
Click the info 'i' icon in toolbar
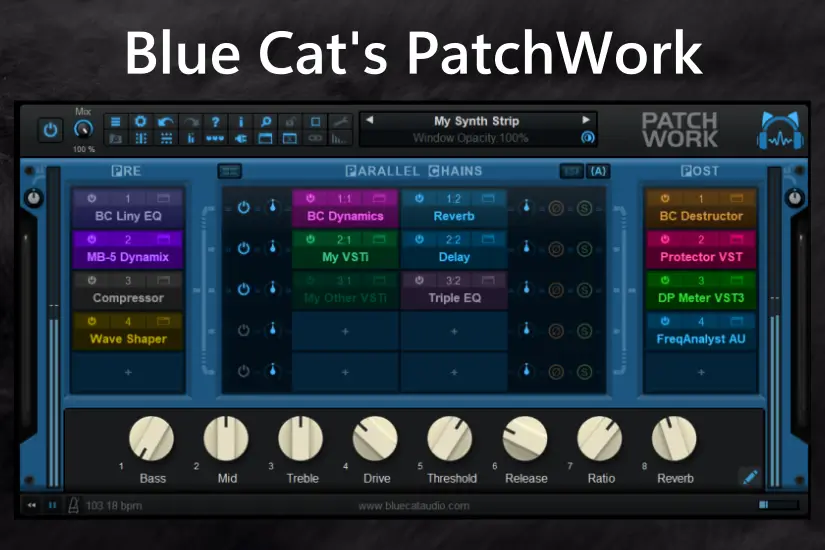[x=240, y=121]
